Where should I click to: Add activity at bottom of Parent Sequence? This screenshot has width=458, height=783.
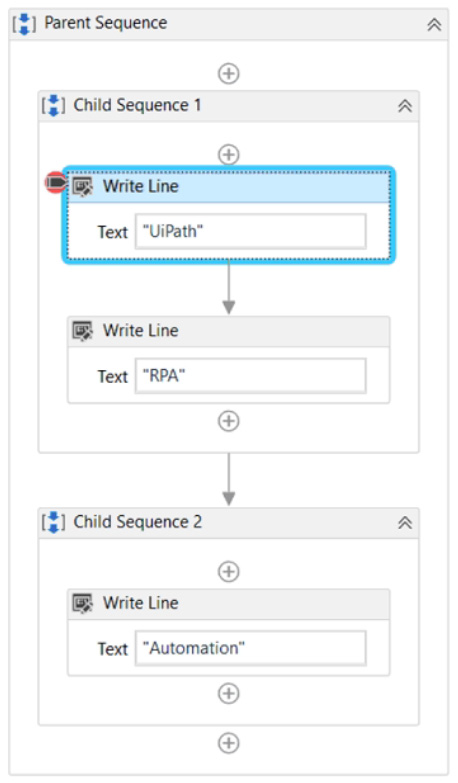(229, 743)
